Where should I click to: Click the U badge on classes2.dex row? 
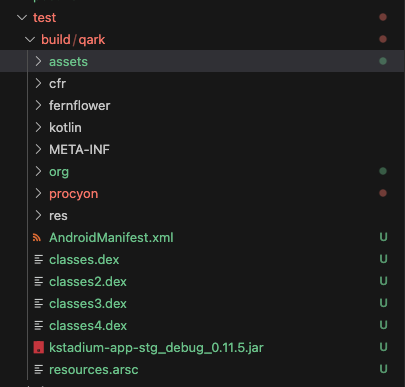[x=383, y=281]
